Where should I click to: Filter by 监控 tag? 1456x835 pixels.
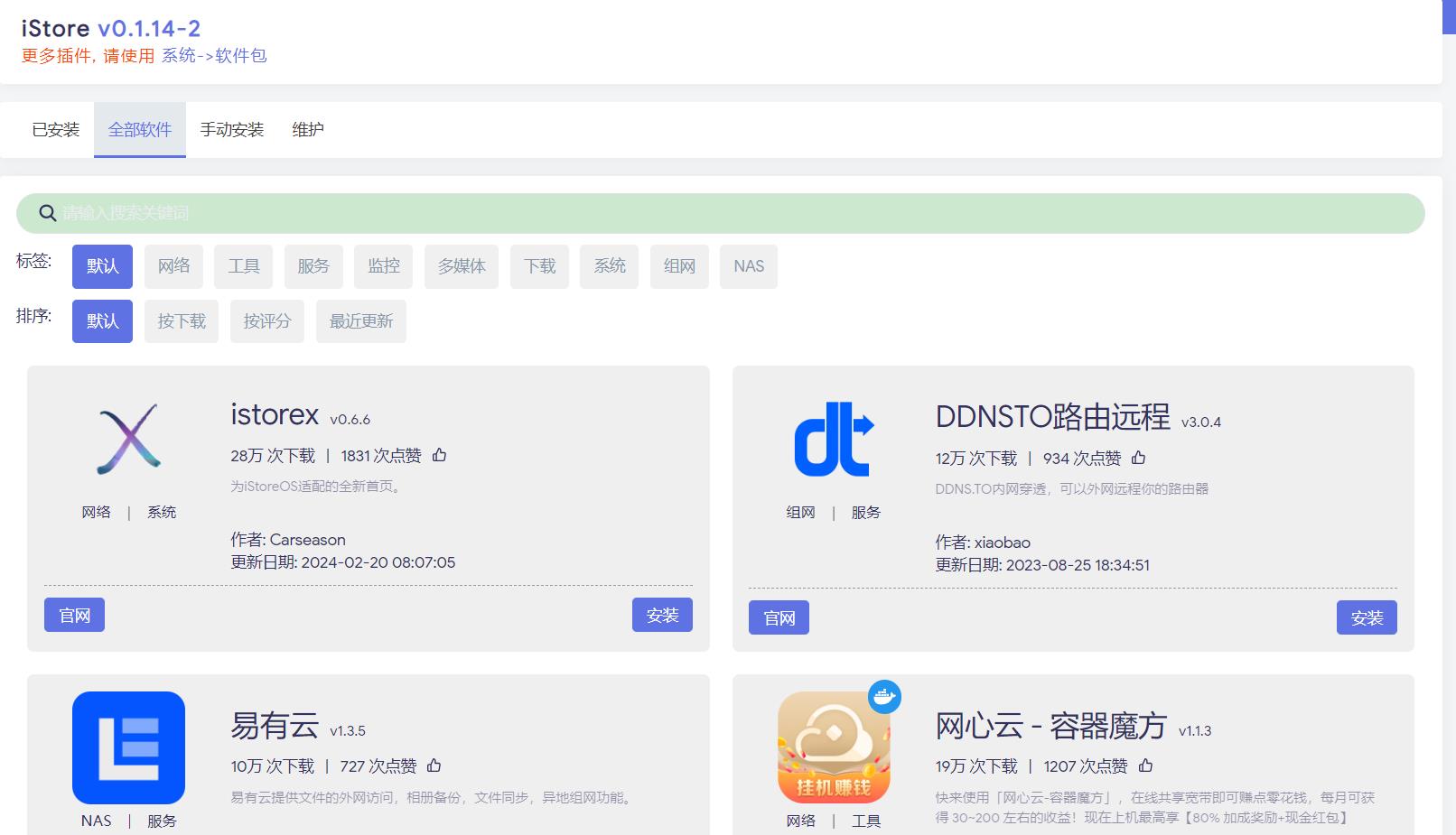384,266
